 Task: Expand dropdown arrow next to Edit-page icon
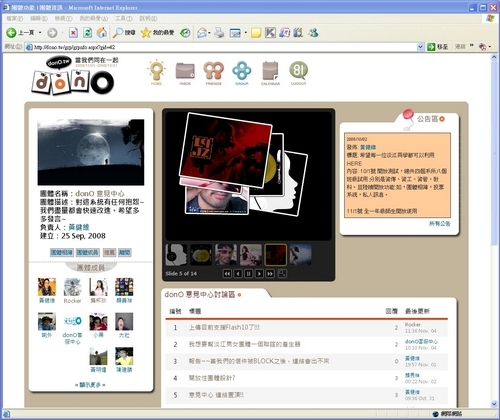pos(246,33)
